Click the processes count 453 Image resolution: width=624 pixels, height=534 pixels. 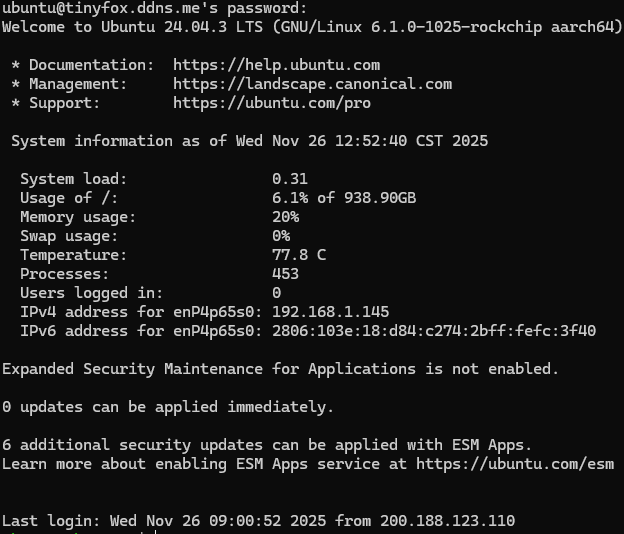pyautogui.click(x=285, y=274)
